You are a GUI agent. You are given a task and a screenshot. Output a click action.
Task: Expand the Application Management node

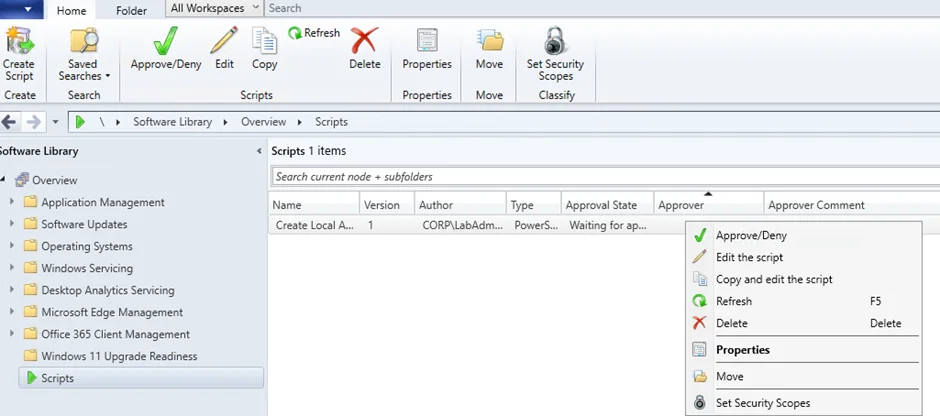13,202
